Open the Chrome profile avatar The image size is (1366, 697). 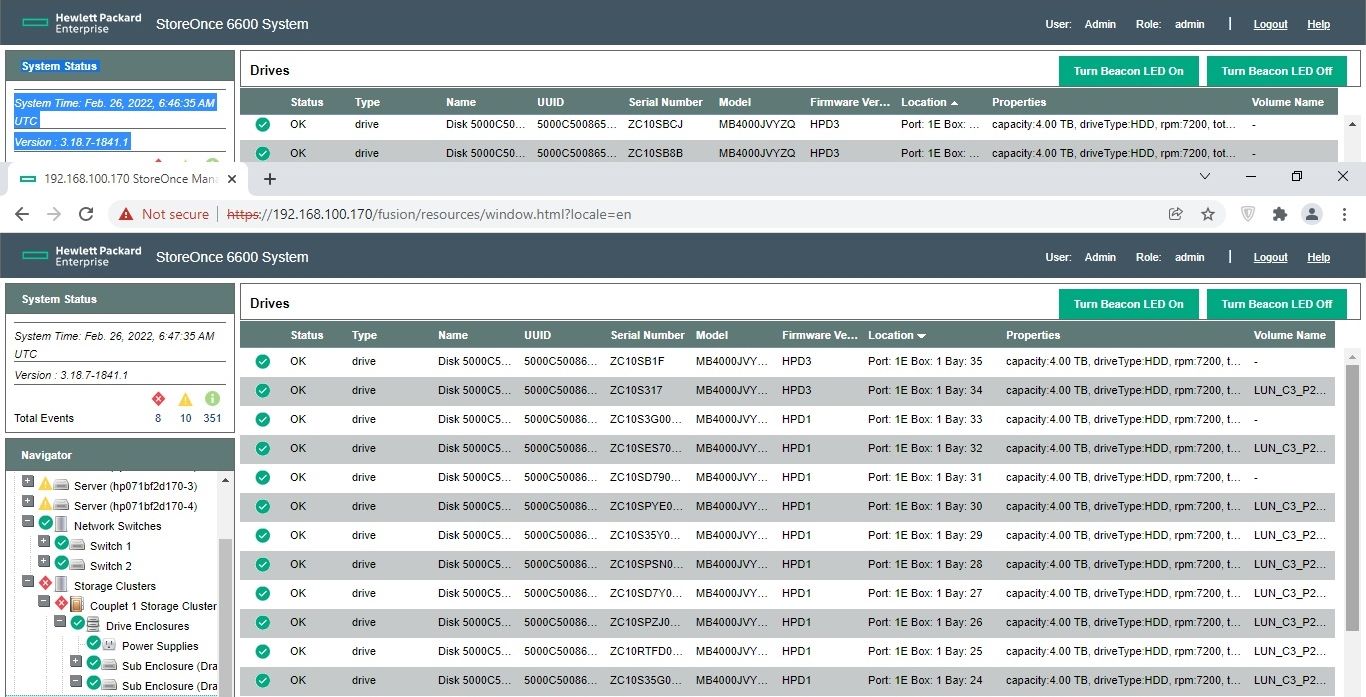click(x=1312, y=214)
